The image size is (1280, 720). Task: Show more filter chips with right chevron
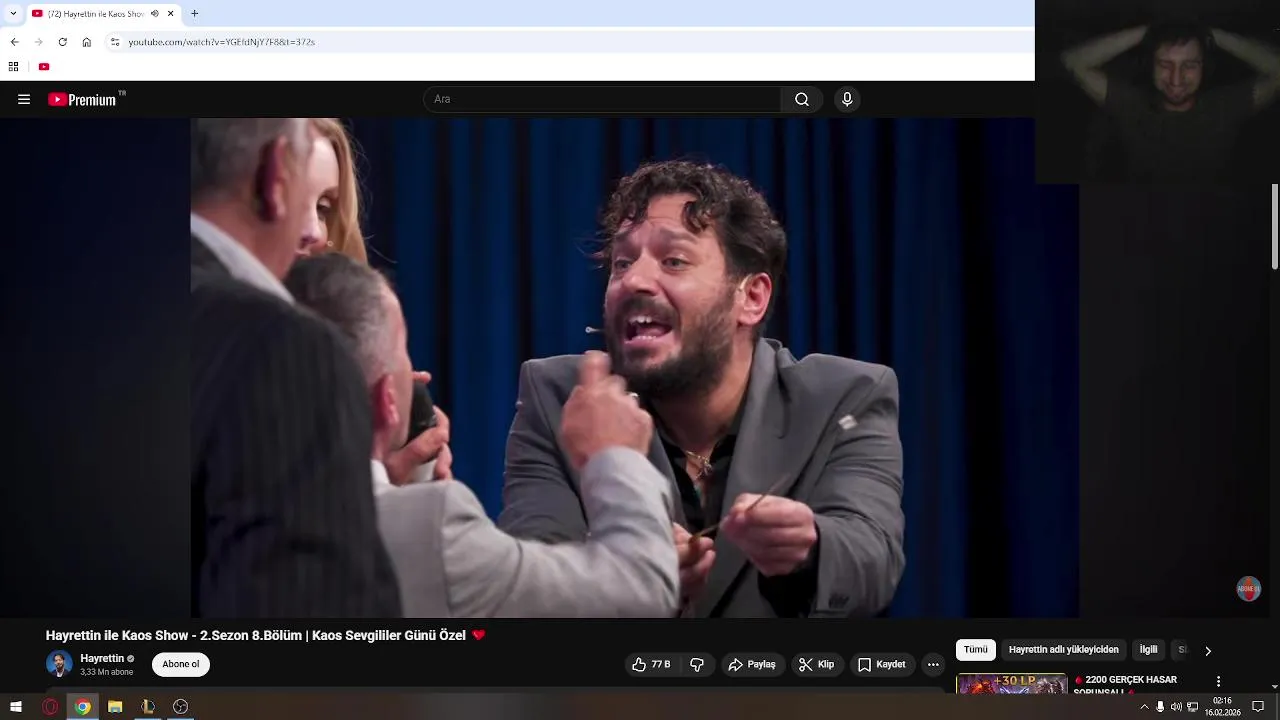(x=1208, y=651)
